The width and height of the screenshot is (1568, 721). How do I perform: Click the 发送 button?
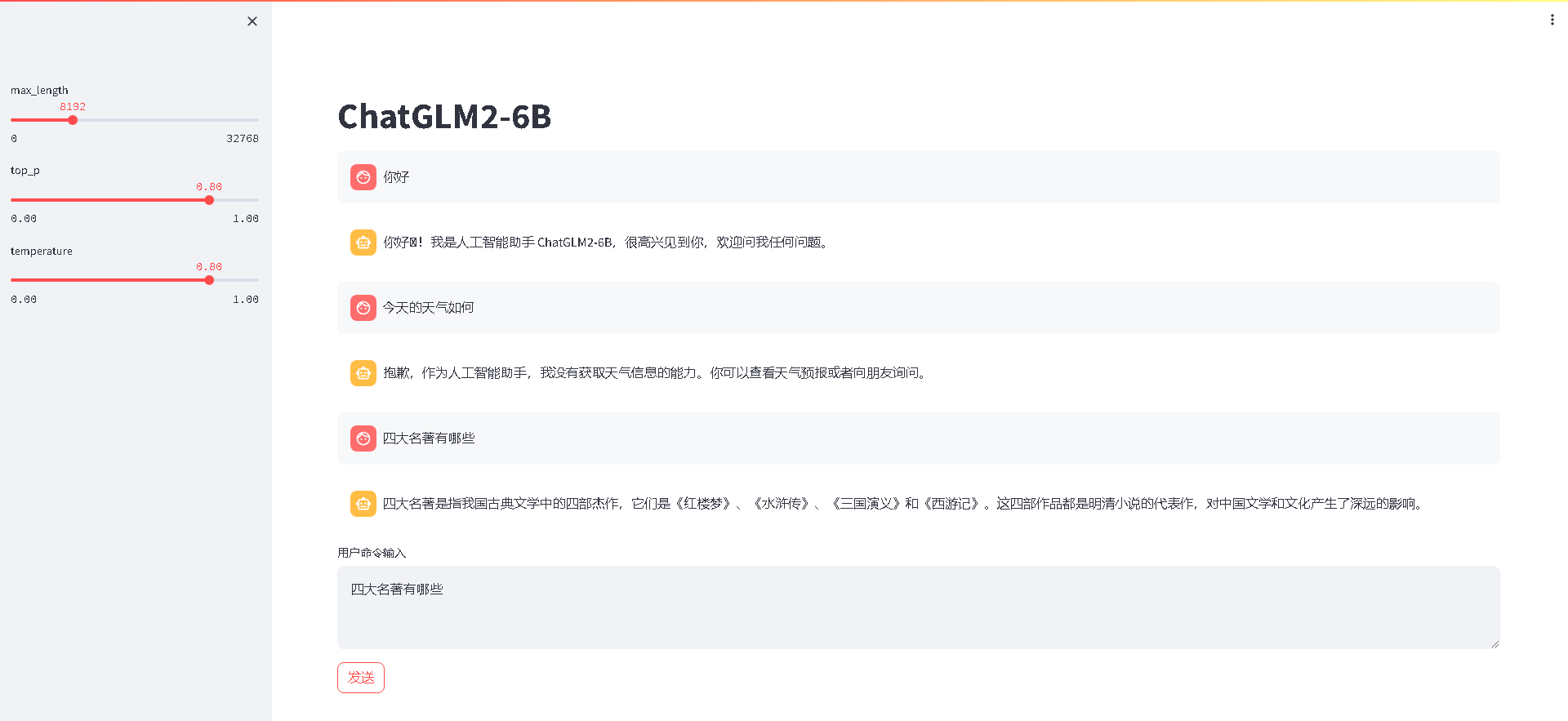click(361, 678)
